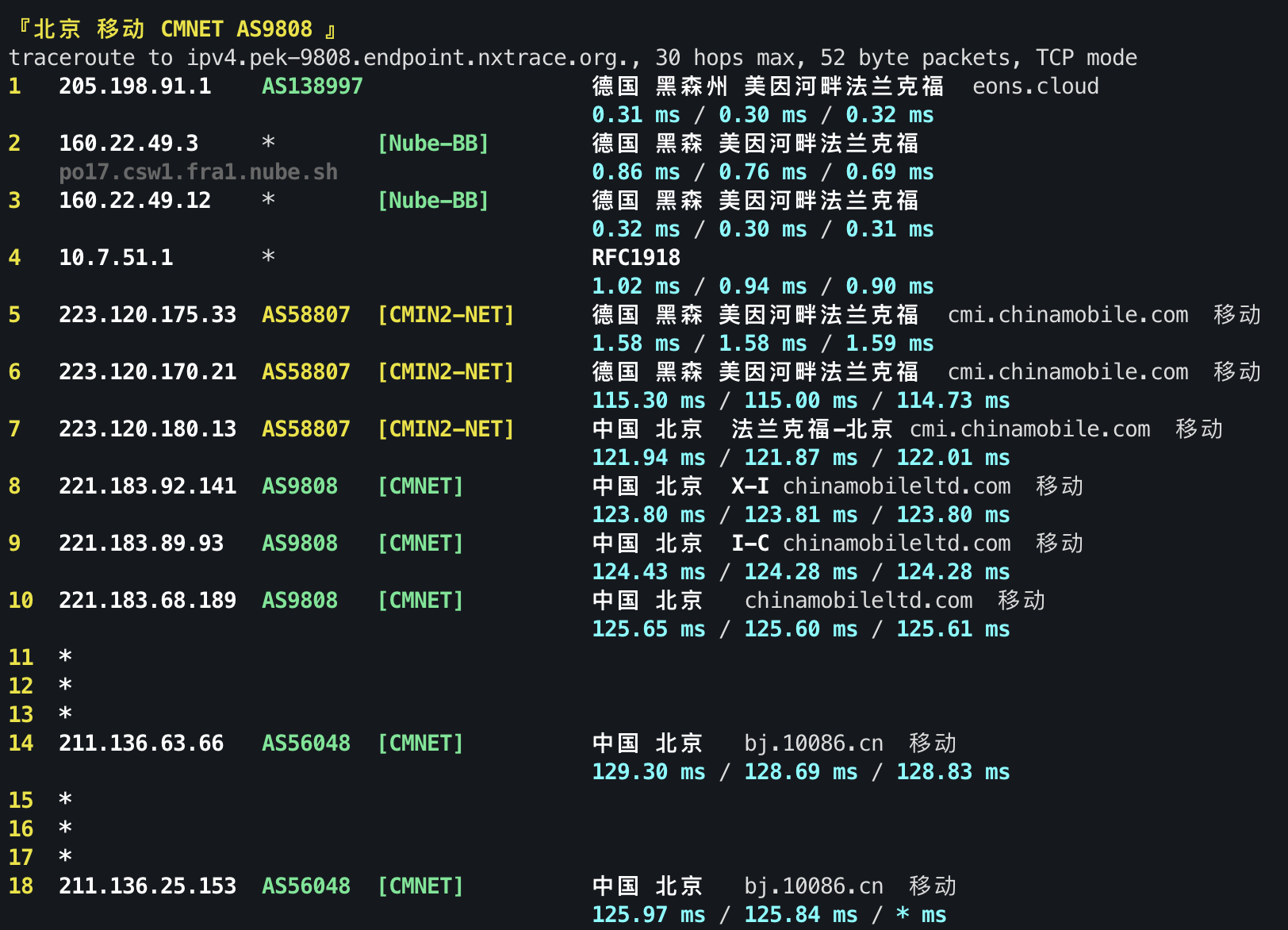Click the AS58807 number on hop 5

coord(305,315)
